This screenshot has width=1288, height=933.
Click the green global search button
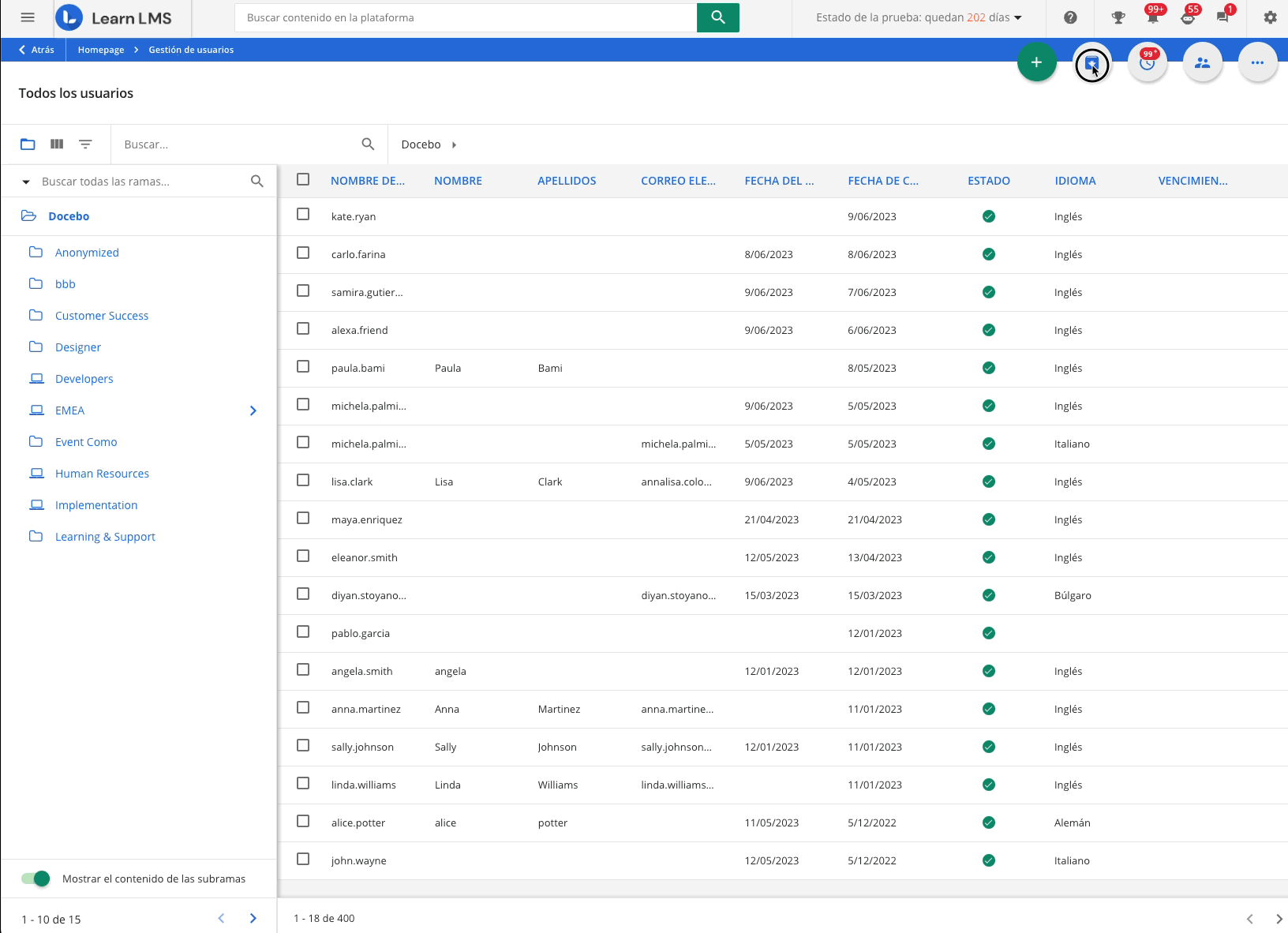(x=717, y=17)
